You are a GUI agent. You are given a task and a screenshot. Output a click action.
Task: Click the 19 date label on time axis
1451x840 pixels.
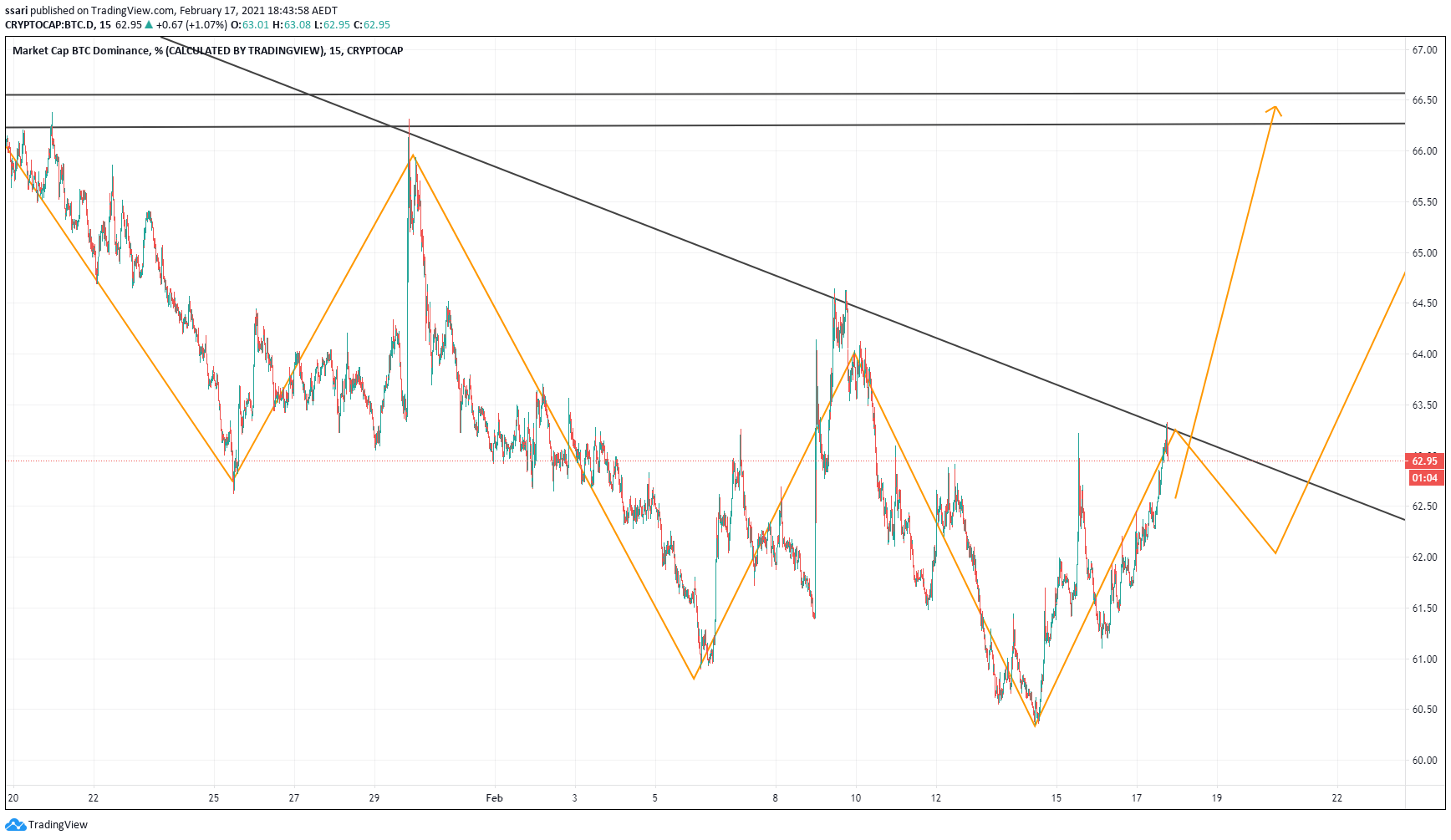tap(1217, 798)
